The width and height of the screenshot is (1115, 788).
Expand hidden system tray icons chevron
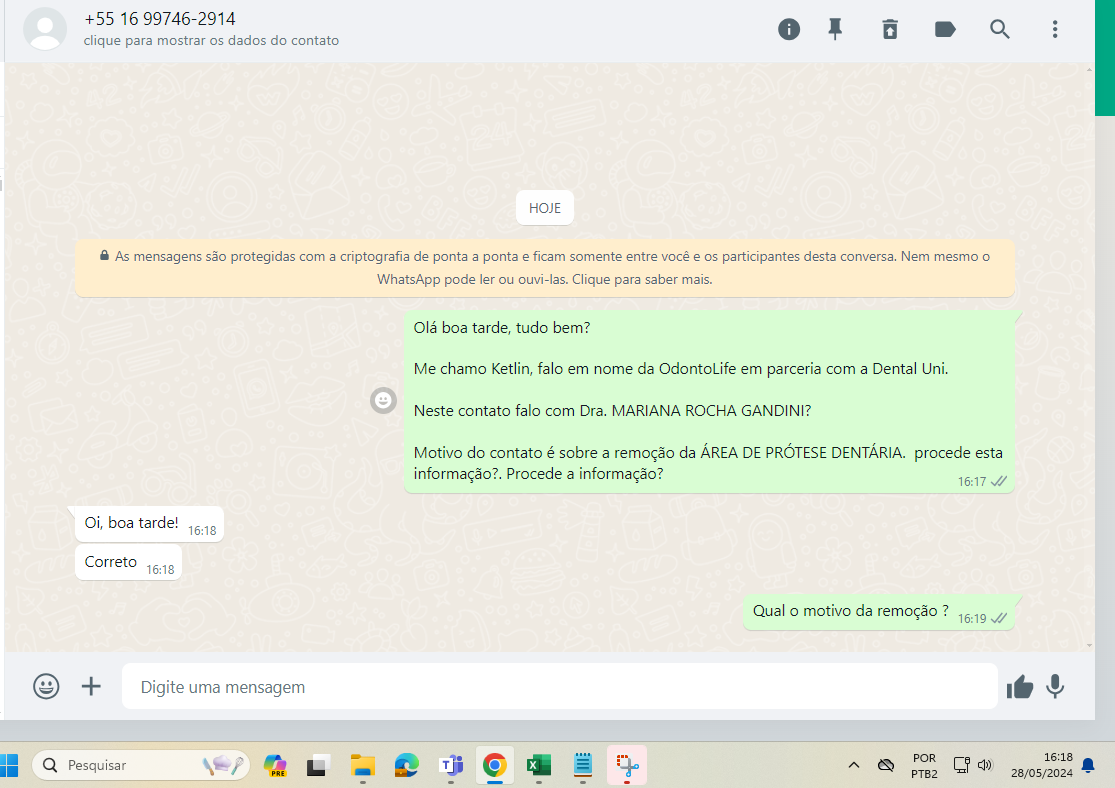pyautogui.click(x=854, y=765)
